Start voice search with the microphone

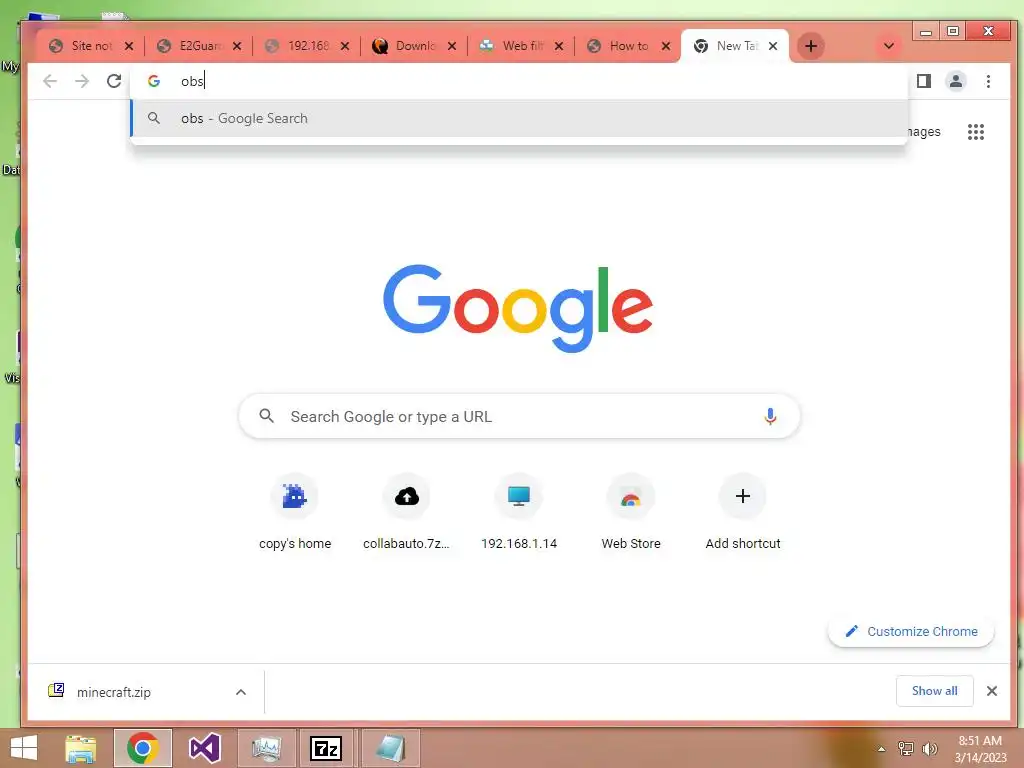pyautogui.click(x=770, y=416)
